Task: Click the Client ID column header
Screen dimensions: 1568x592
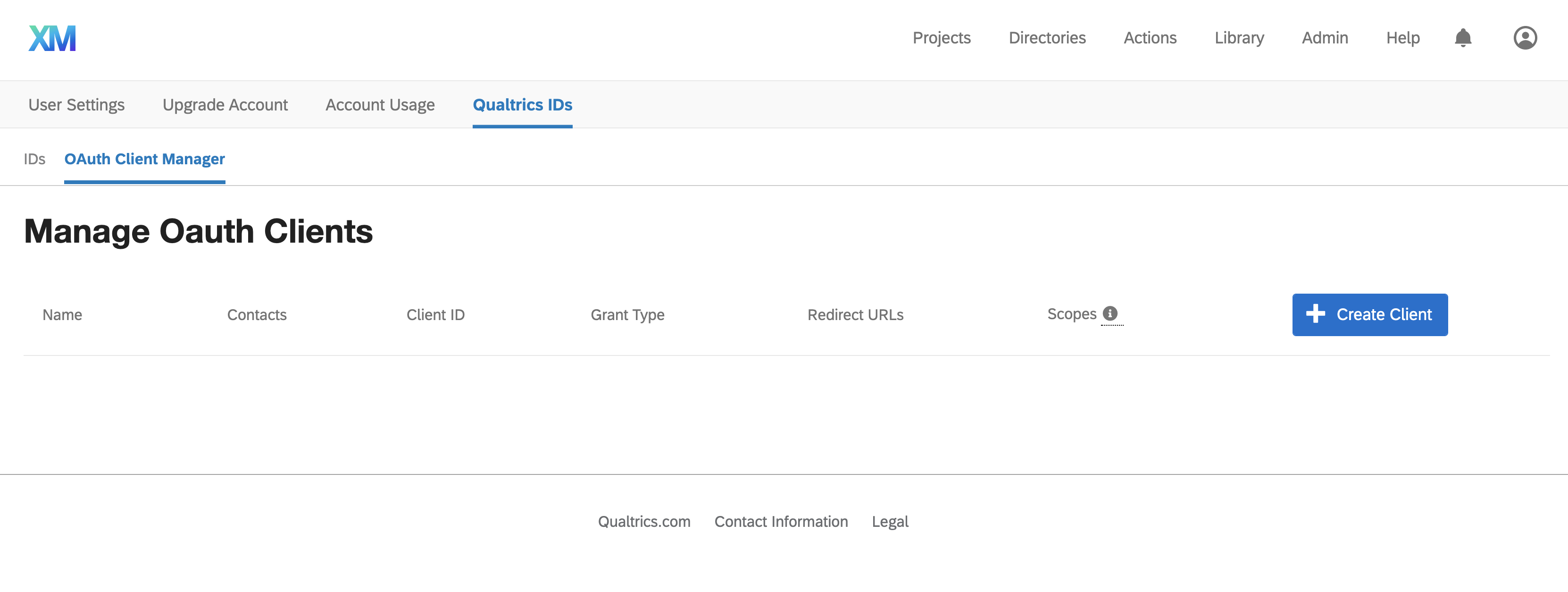Action: coord(435,315)
